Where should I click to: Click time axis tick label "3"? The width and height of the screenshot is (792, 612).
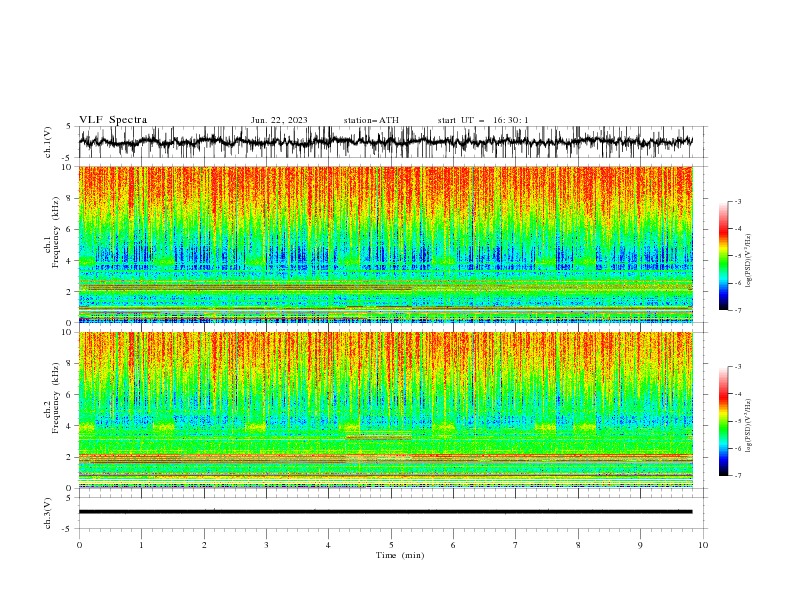click(x=266, y=545)
